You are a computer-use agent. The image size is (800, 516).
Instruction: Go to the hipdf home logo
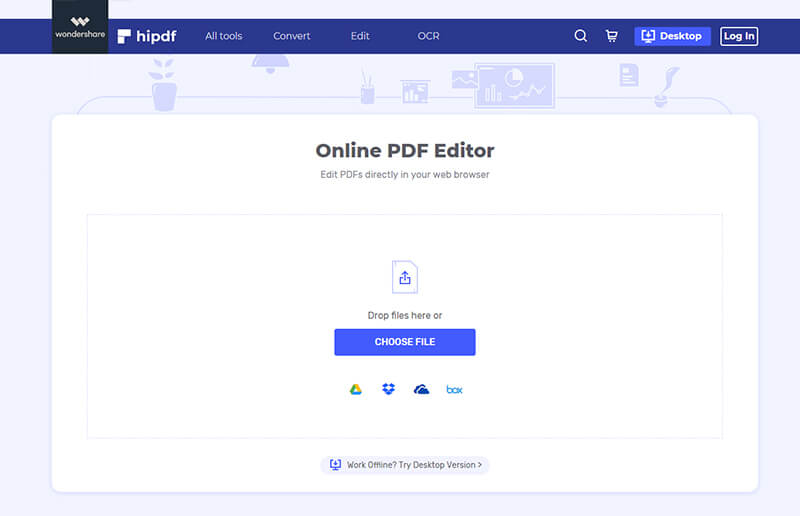(147, 36)
